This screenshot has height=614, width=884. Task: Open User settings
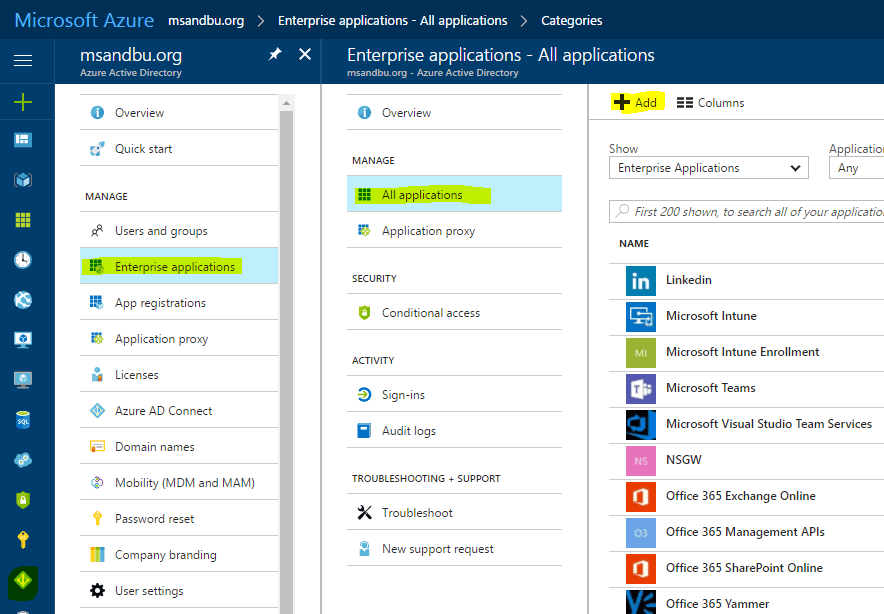[x=179, y=590]
